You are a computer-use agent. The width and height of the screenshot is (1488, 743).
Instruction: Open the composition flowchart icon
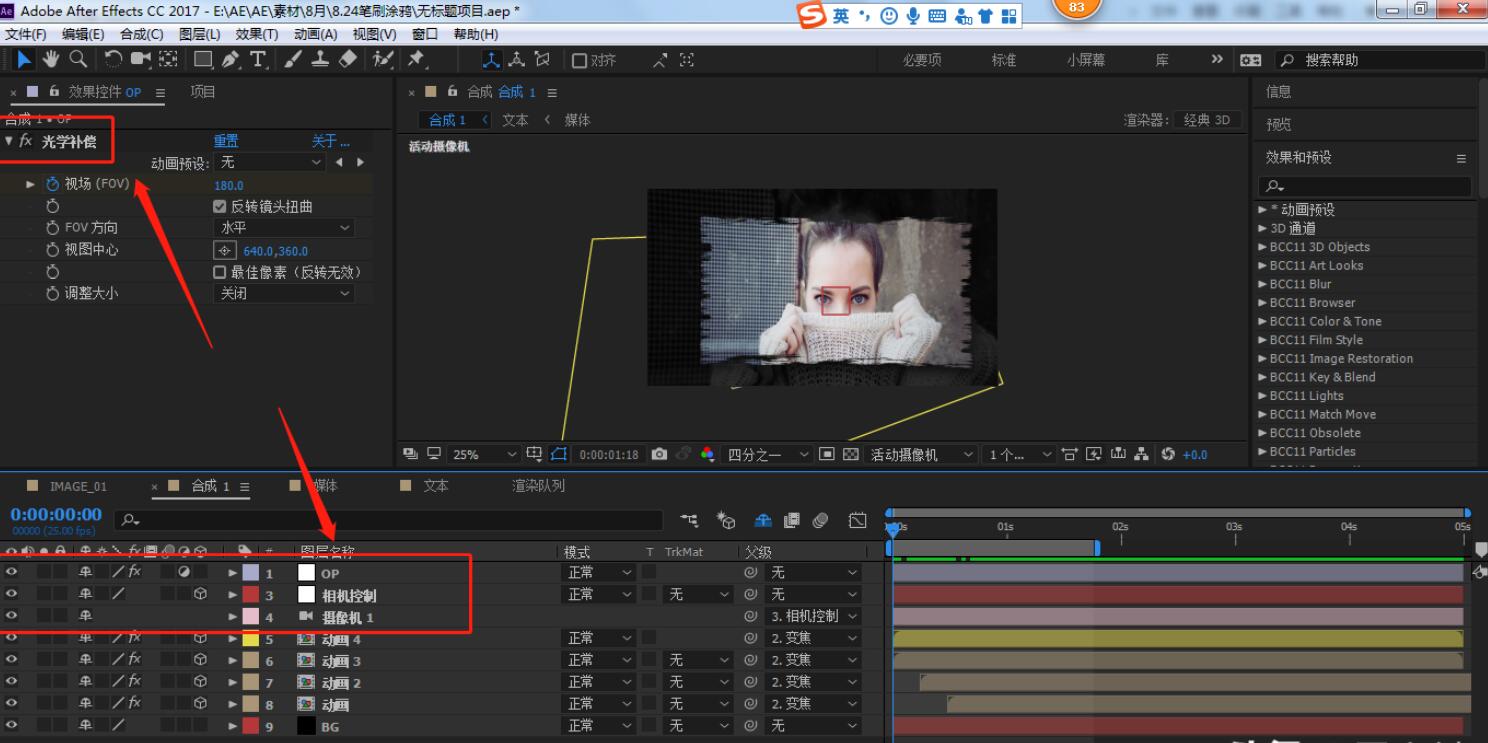1142,454
